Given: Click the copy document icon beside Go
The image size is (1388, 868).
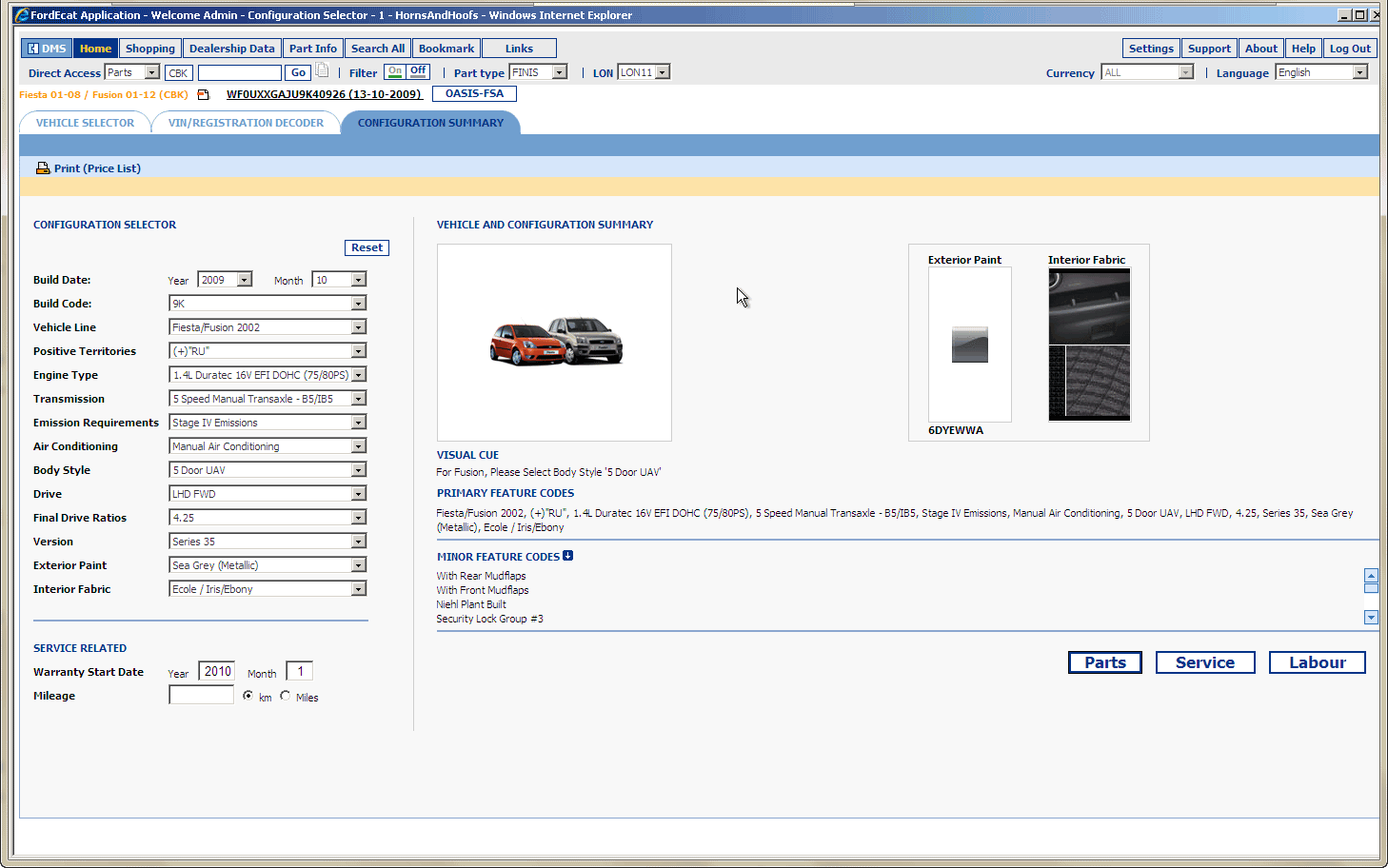Looking at the screenshot, I should click(323, 71).
